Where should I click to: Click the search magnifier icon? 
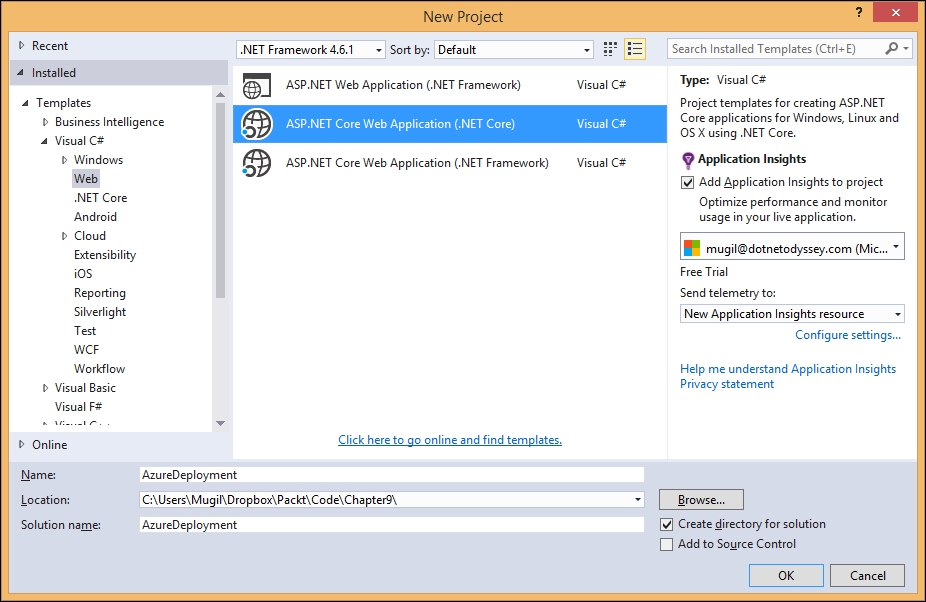point(892,48)
